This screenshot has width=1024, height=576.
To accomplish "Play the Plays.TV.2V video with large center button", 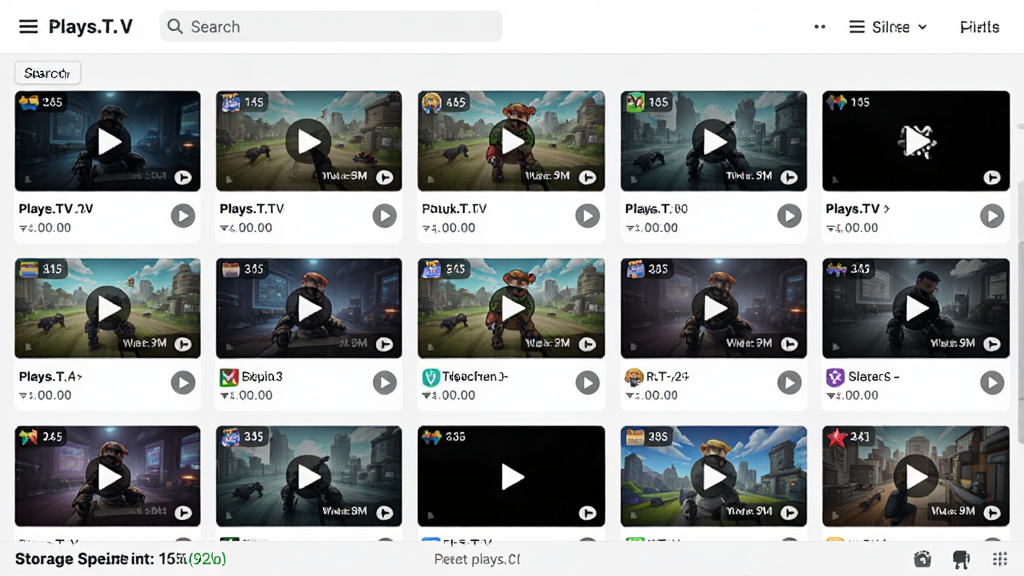I will click(x=108, y=141).
